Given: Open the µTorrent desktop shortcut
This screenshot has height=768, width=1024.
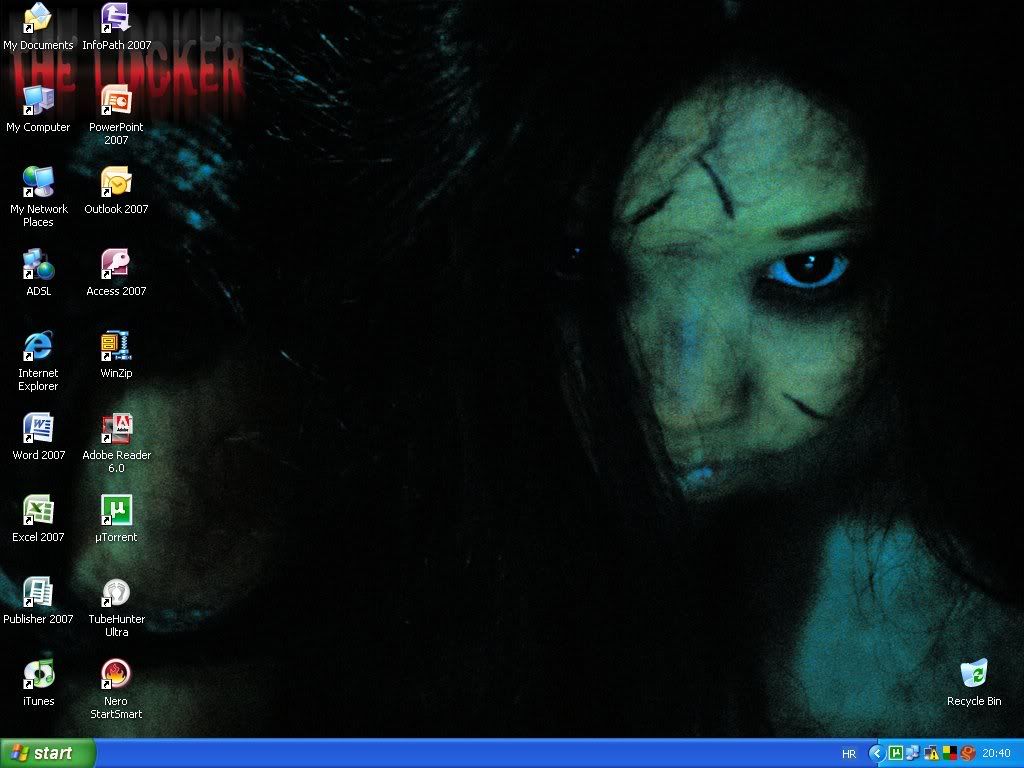Looking at the screenshot, I should pos(116,510).
